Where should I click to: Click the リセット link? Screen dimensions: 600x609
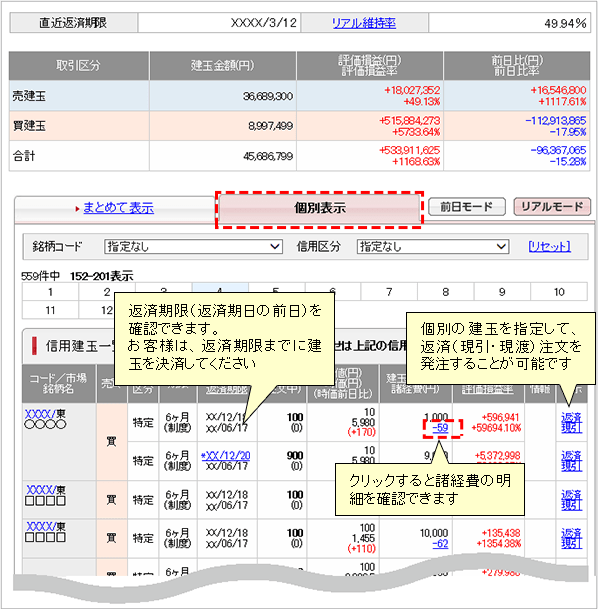pos(549,246)
